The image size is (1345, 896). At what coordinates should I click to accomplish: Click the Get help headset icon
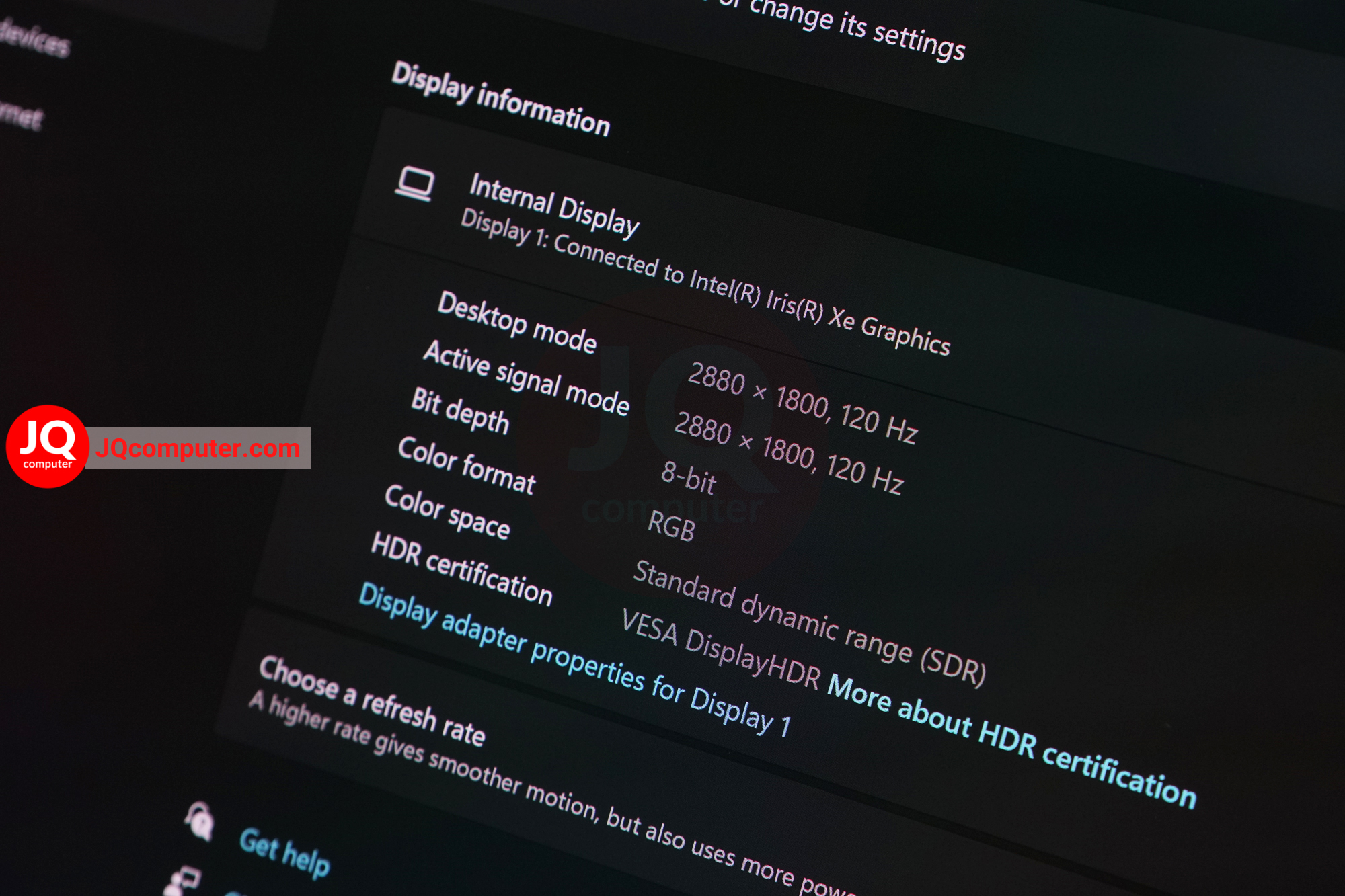coord(199,821)
